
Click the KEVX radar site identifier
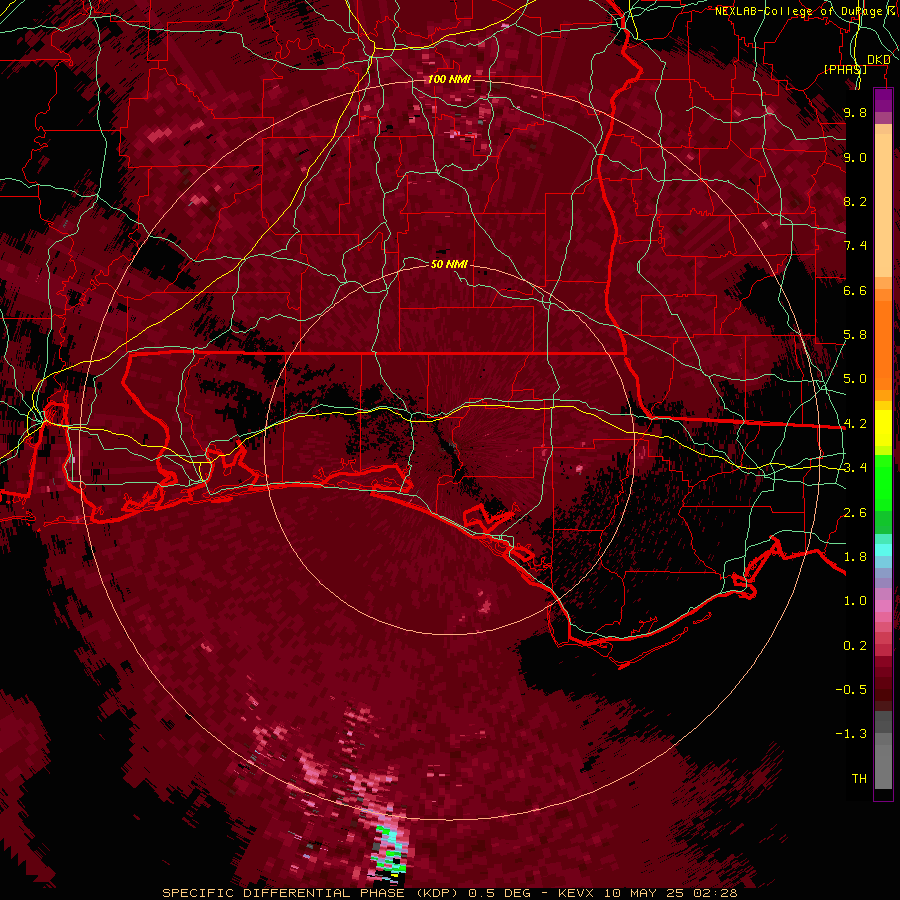577,893
